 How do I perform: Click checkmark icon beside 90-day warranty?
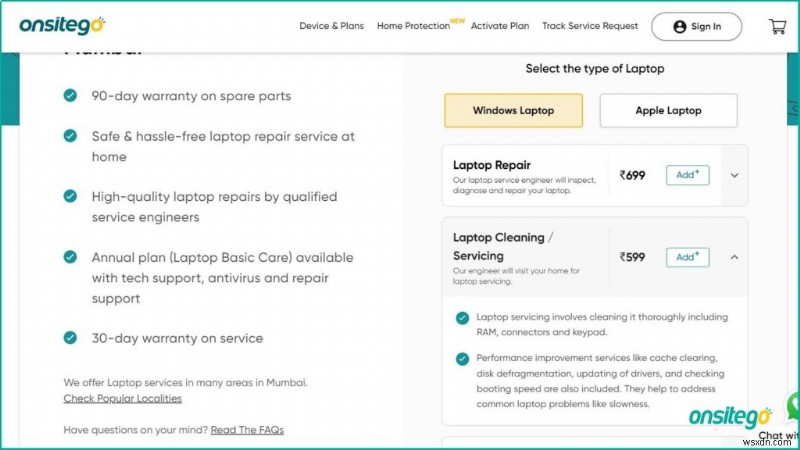[70, 96]
